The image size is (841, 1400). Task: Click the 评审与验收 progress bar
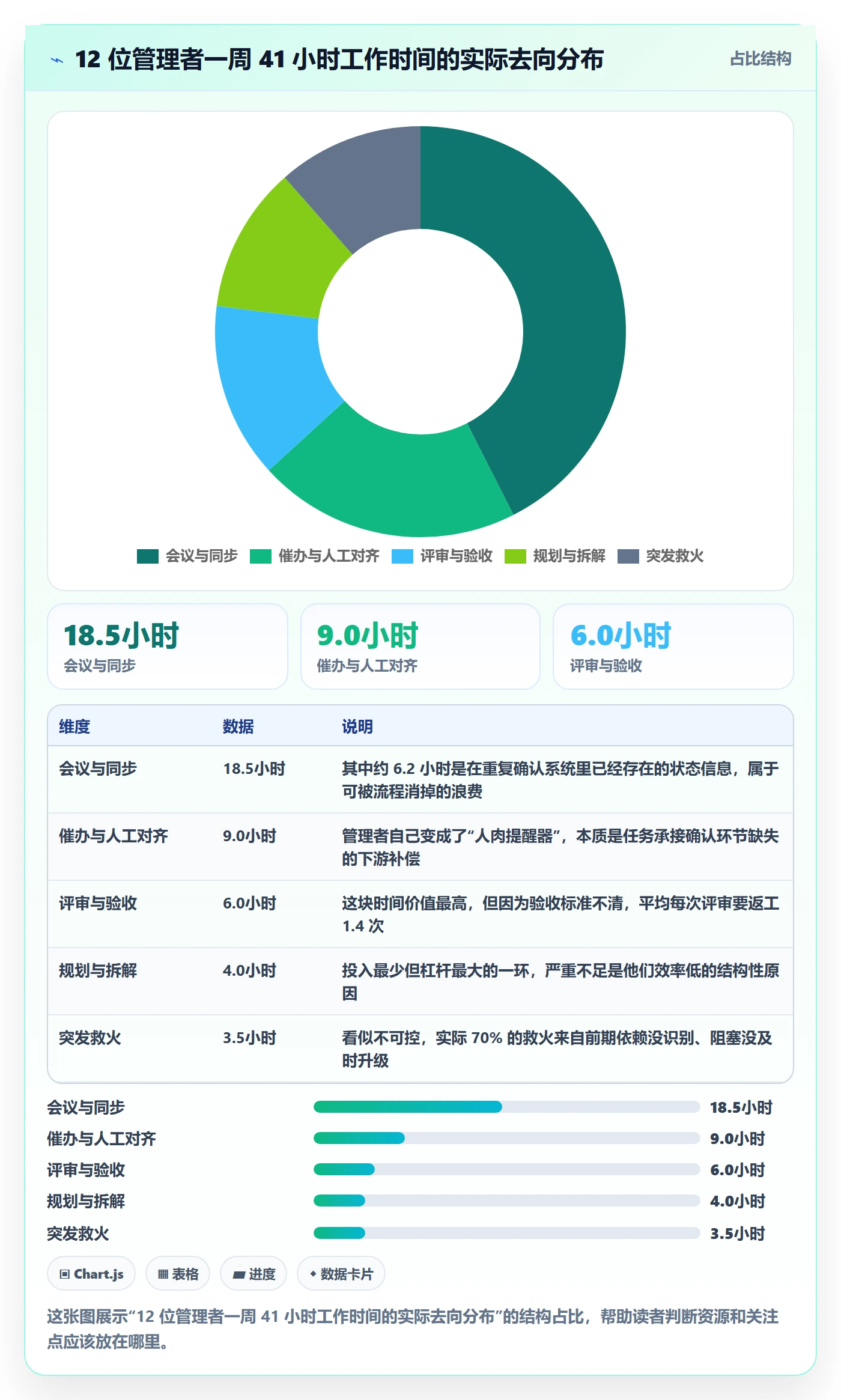point(507,1169)
